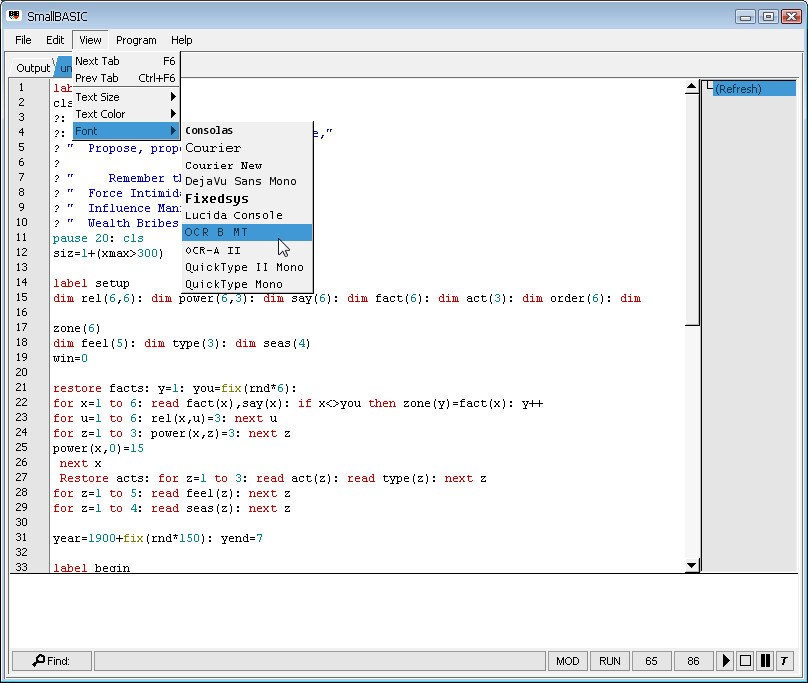Close the open View menu

coord(90,40)
